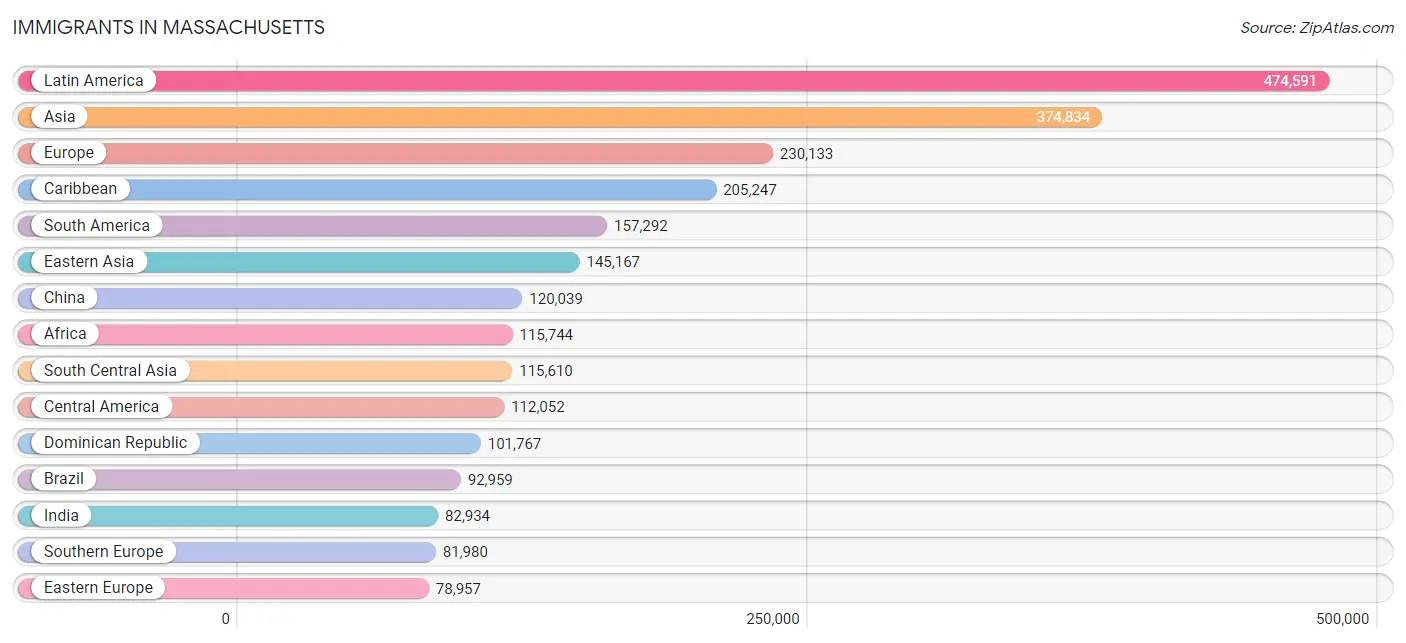The width and height of the screenshot is (1406, 643).
Task: Click the Brazil bar label
Action: (x=64, y=479)
